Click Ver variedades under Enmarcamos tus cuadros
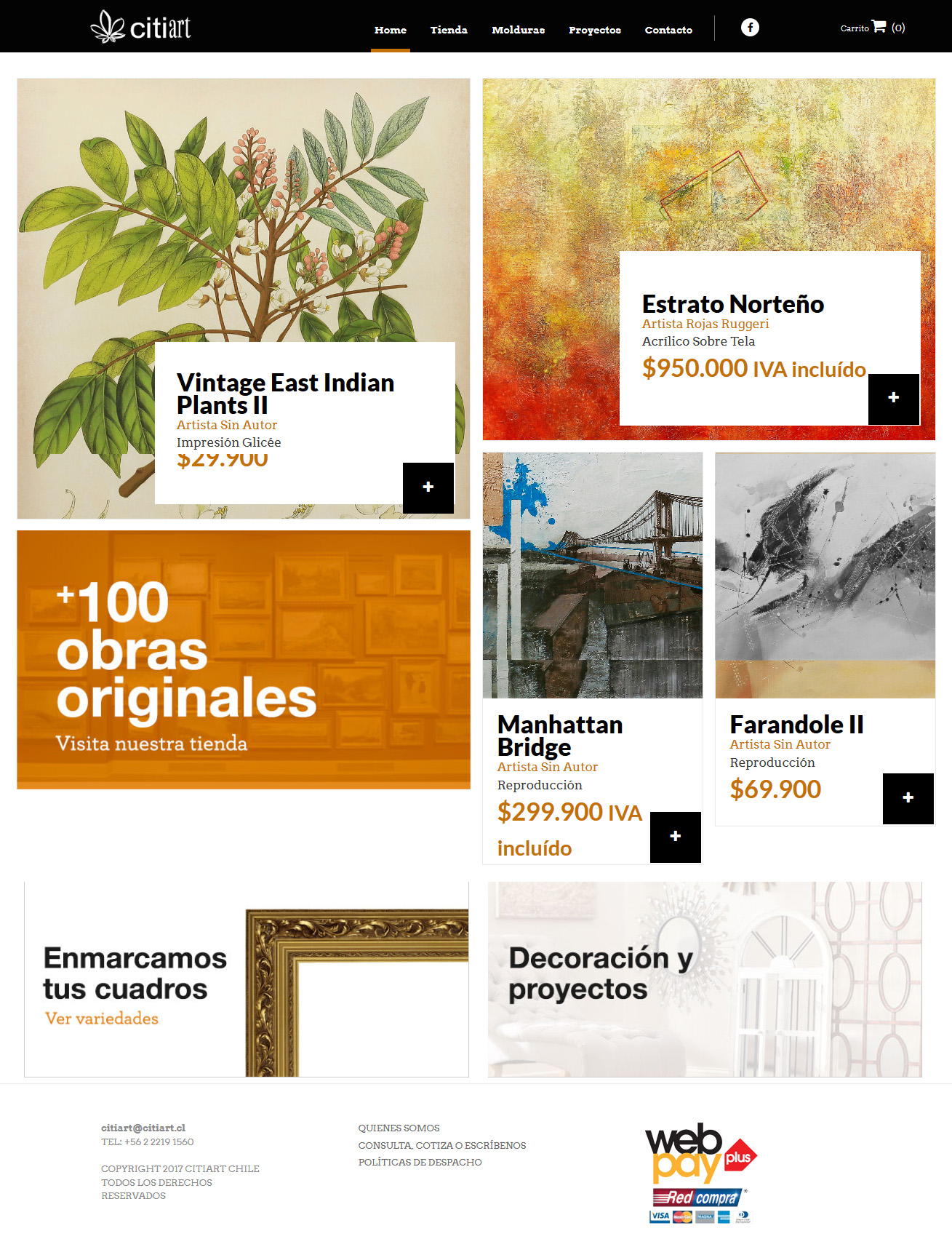Screen dimensions: 952x1255 click(x=102, y=1019)
